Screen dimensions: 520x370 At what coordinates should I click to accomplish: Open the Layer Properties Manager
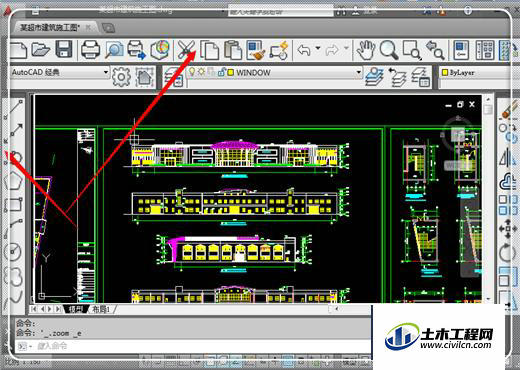[173, 77]
